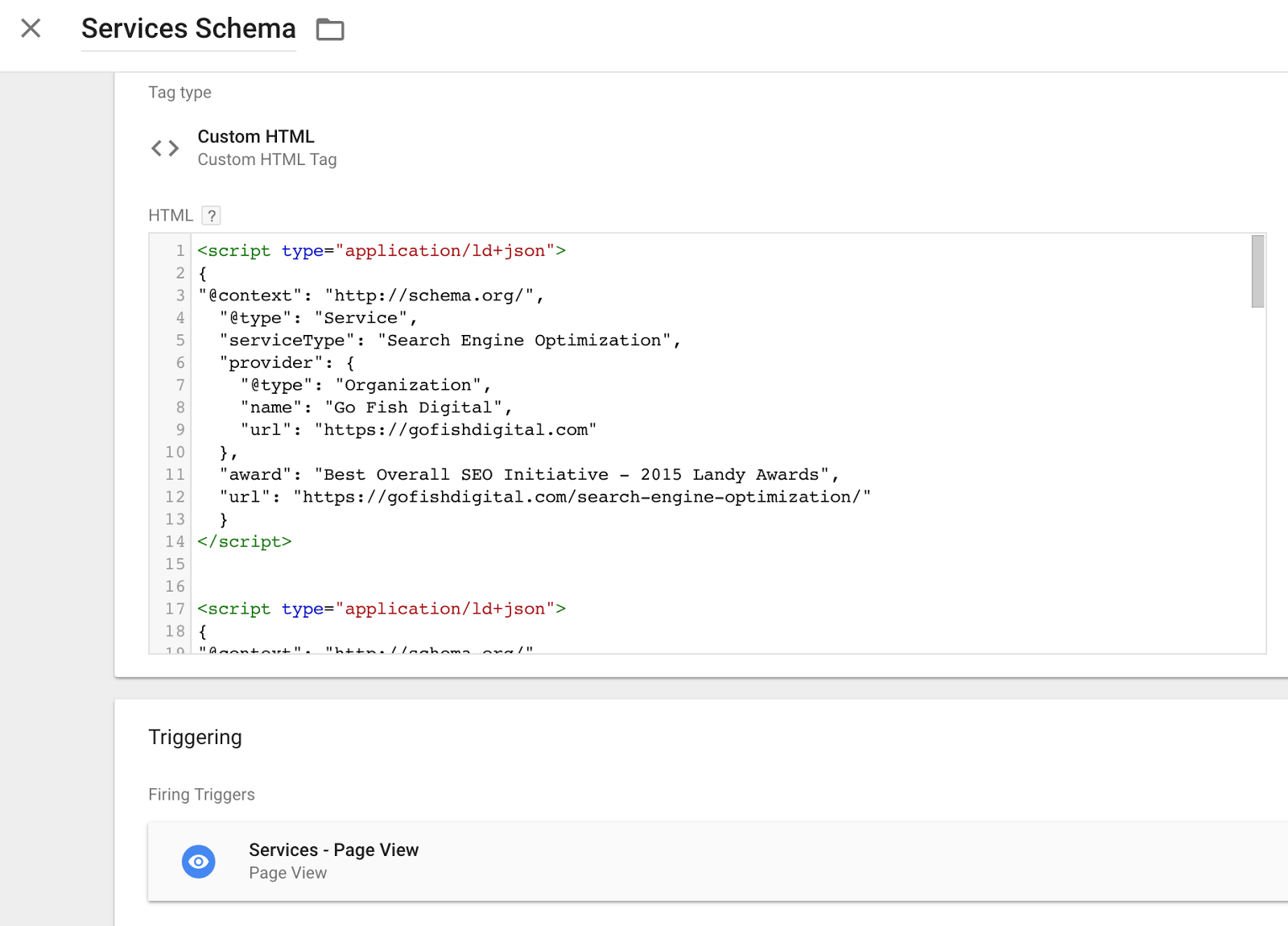Click the Triggering section heading
The height and width of the screenshot is (926, 1288).
click(195, 738)
